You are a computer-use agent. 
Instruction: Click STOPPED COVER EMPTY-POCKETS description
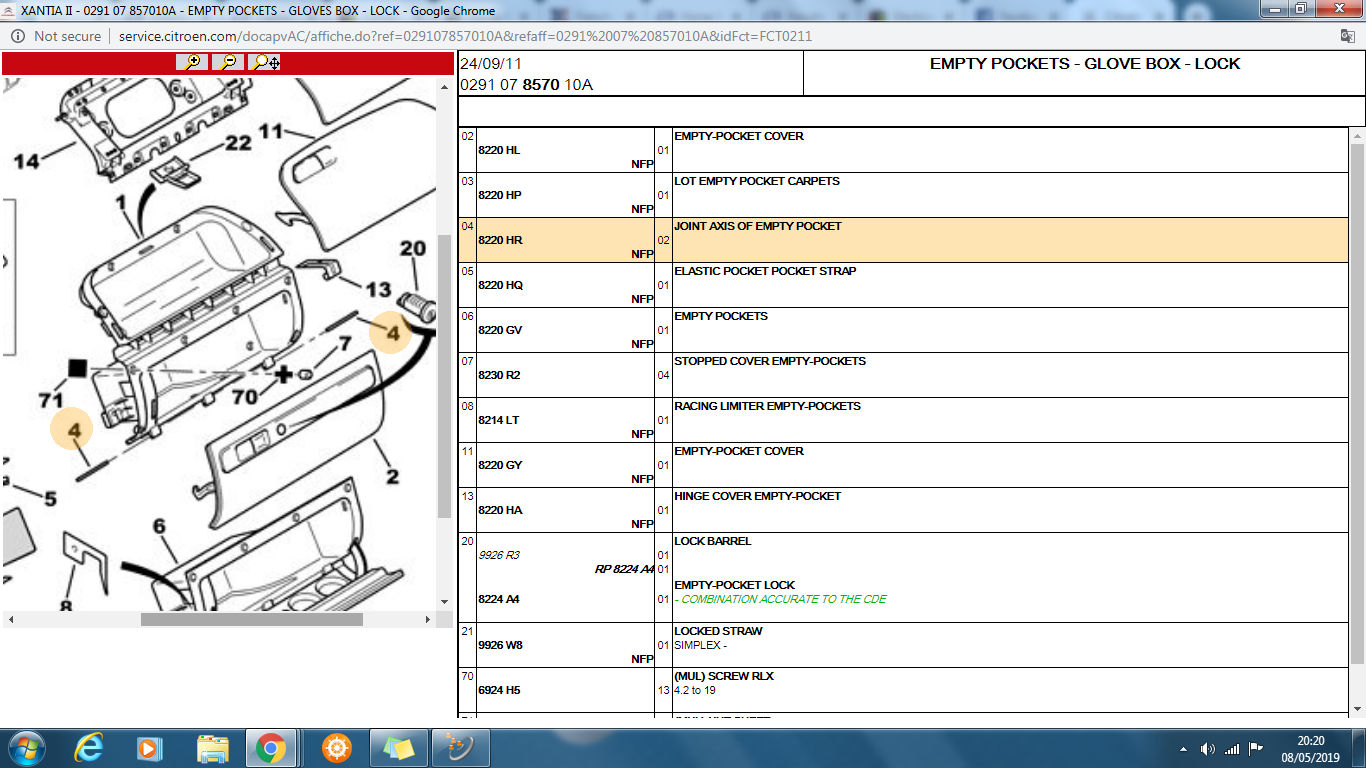pyautogui.click(x=770, y=361)
